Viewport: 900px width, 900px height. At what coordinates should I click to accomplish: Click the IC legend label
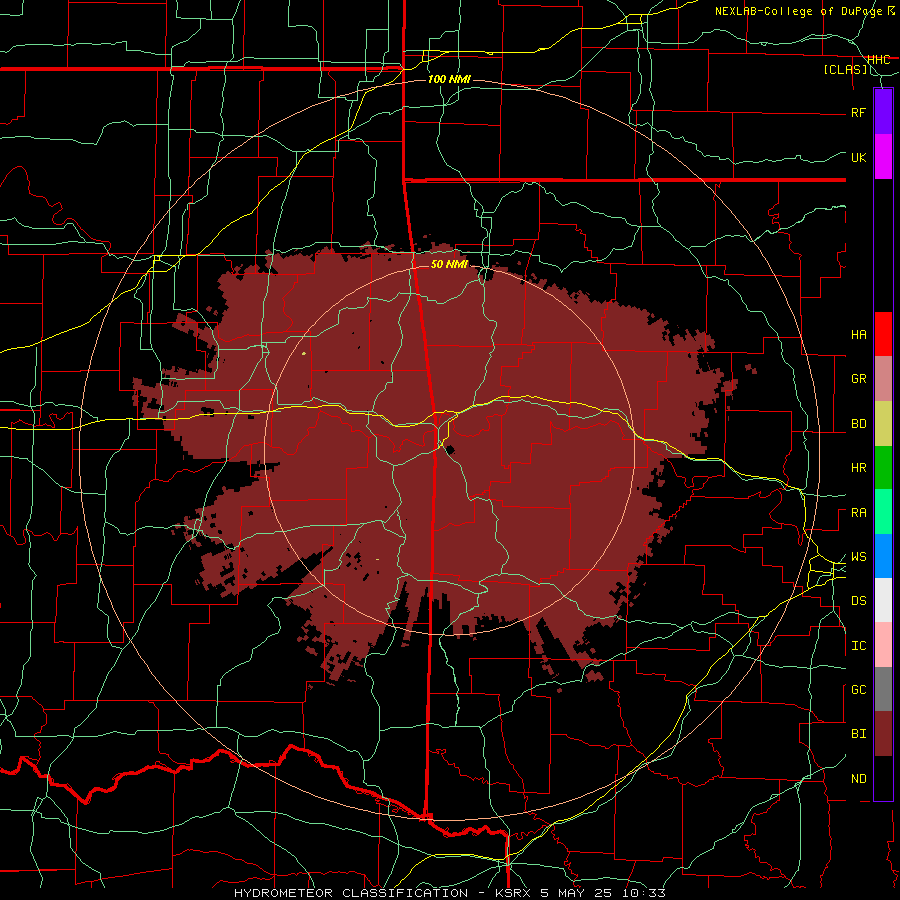(859, 646)
